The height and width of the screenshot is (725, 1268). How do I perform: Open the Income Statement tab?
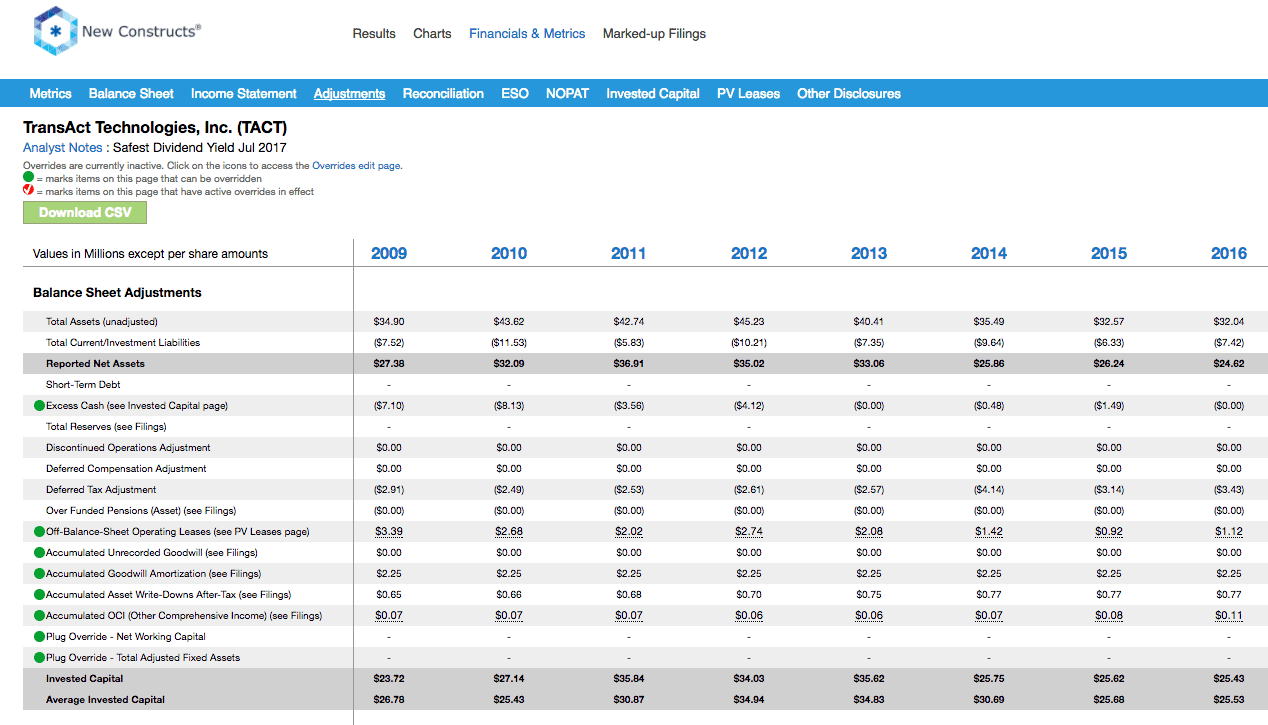click(244, 94)
